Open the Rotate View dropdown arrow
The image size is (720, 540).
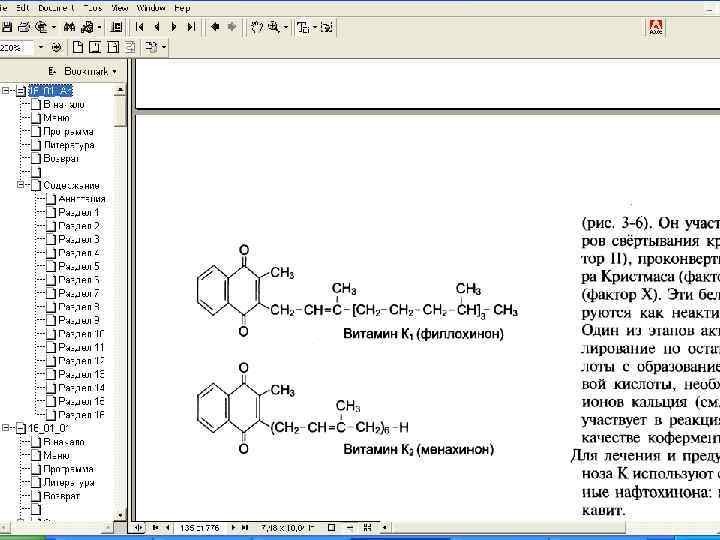tap(163, 47)
